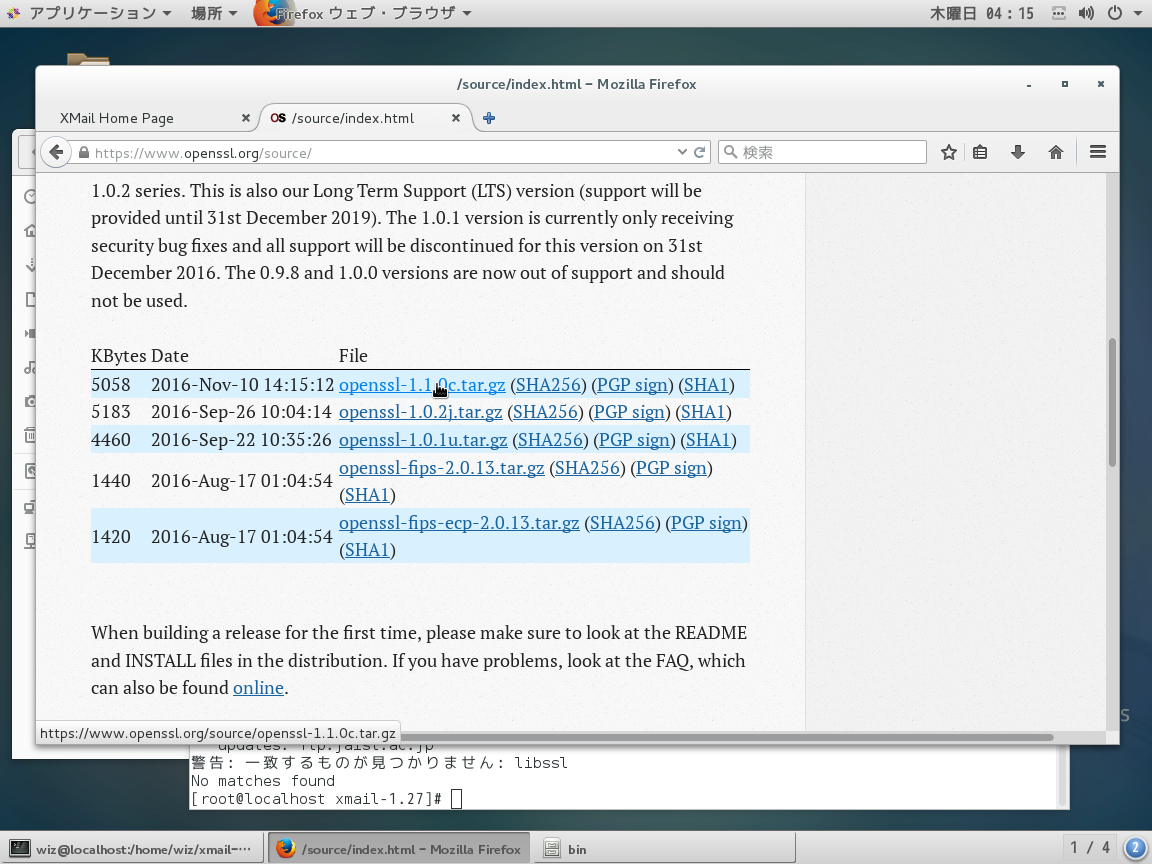
Task: Open a new tab with plus icon
Action: click(489, 118)
